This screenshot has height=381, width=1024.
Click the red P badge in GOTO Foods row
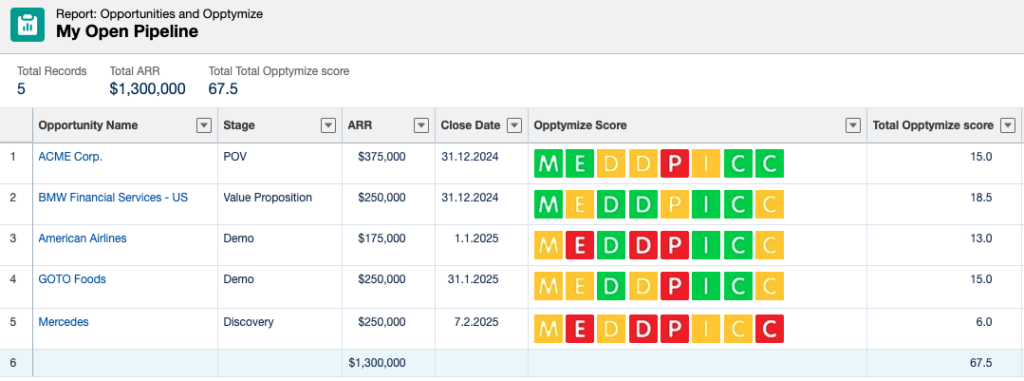click(675, 286)
